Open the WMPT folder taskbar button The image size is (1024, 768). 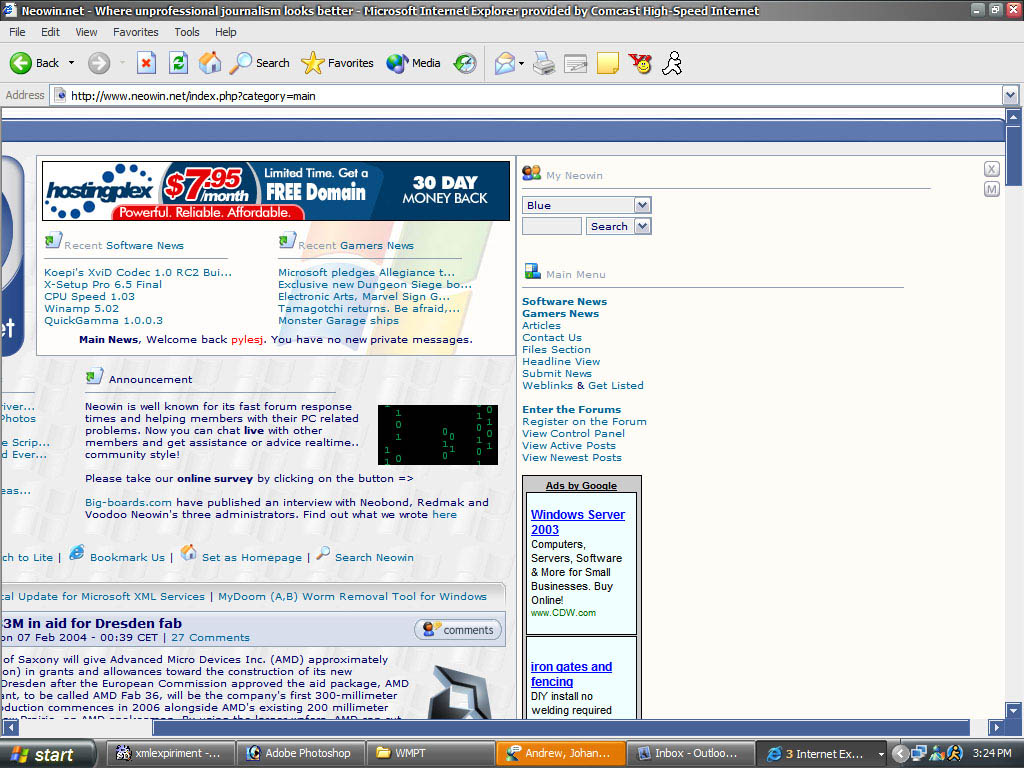430,754
